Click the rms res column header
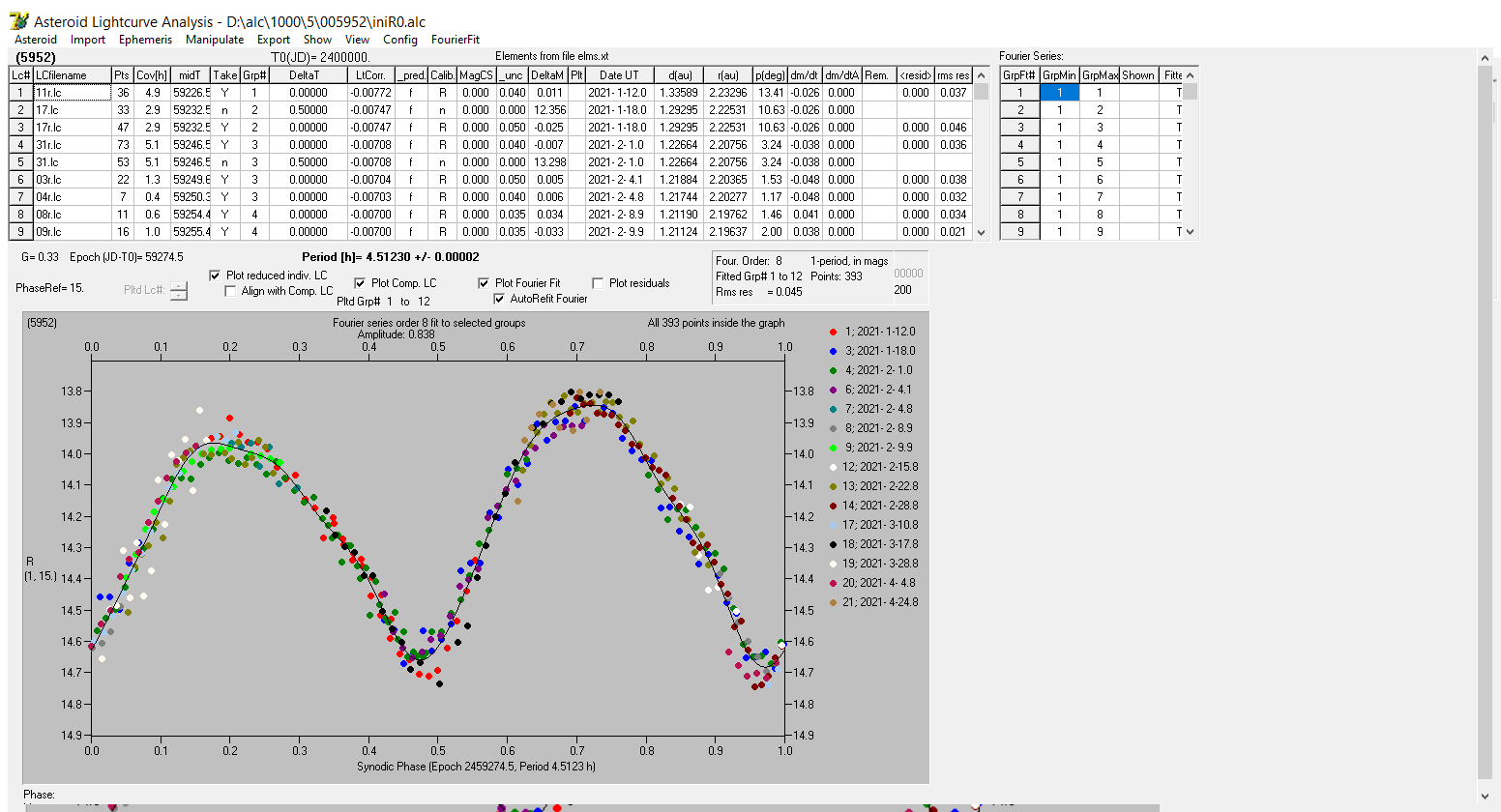The width and height of the screenshot is (1501, 812). pyautogui.click(x=953, y=75)
